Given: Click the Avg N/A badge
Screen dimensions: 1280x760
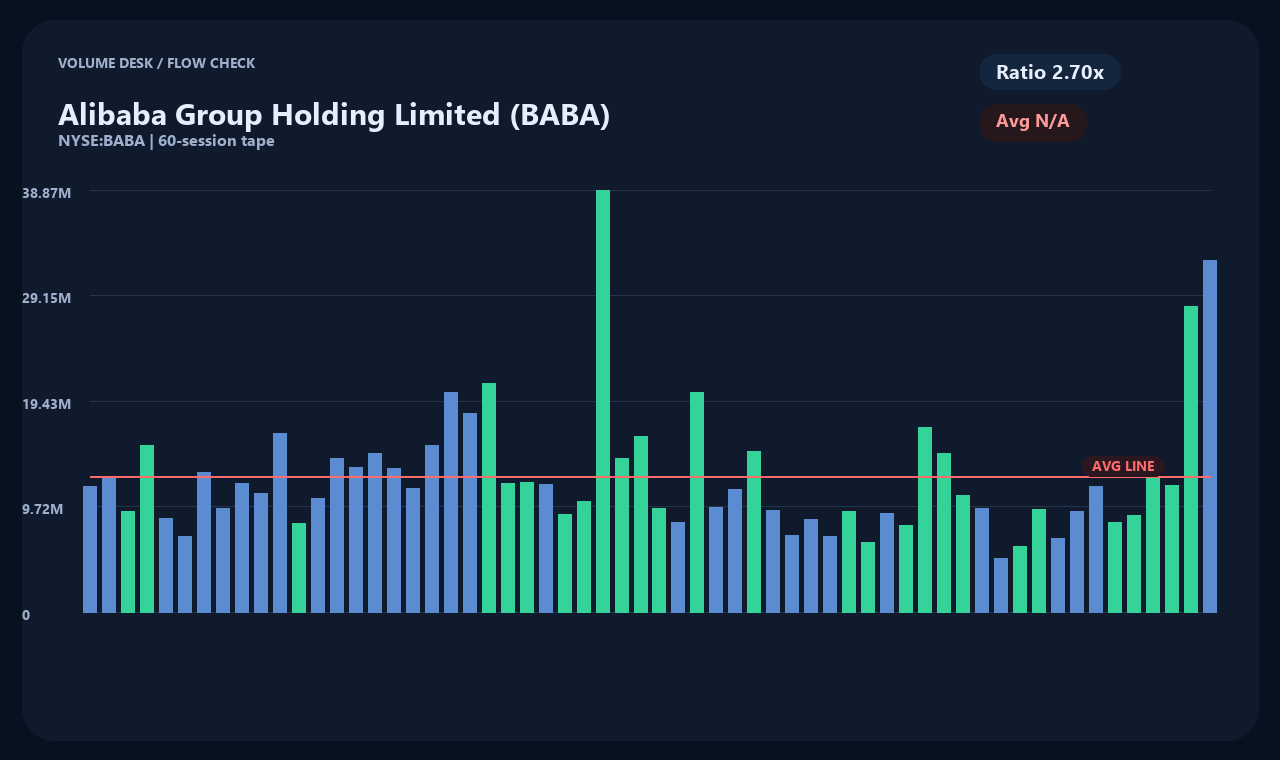Looking at the screenshot, I should 1033,122.
